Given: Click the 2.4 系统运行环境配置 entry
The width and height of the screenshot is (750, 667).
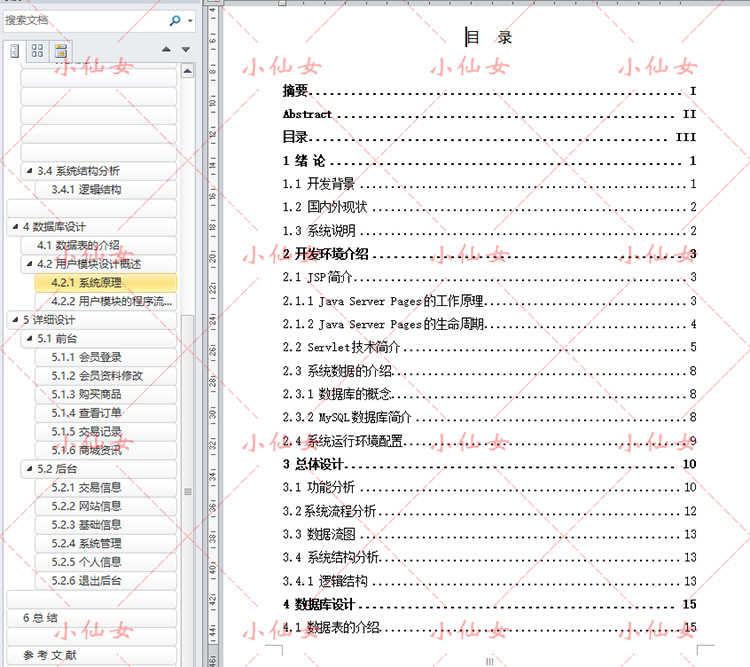Looking at the screenshot, I should 489,441.
